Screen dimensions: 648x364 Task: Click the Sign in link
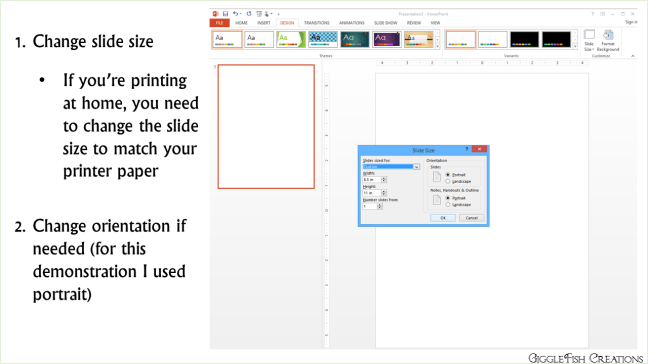(631, 22)
